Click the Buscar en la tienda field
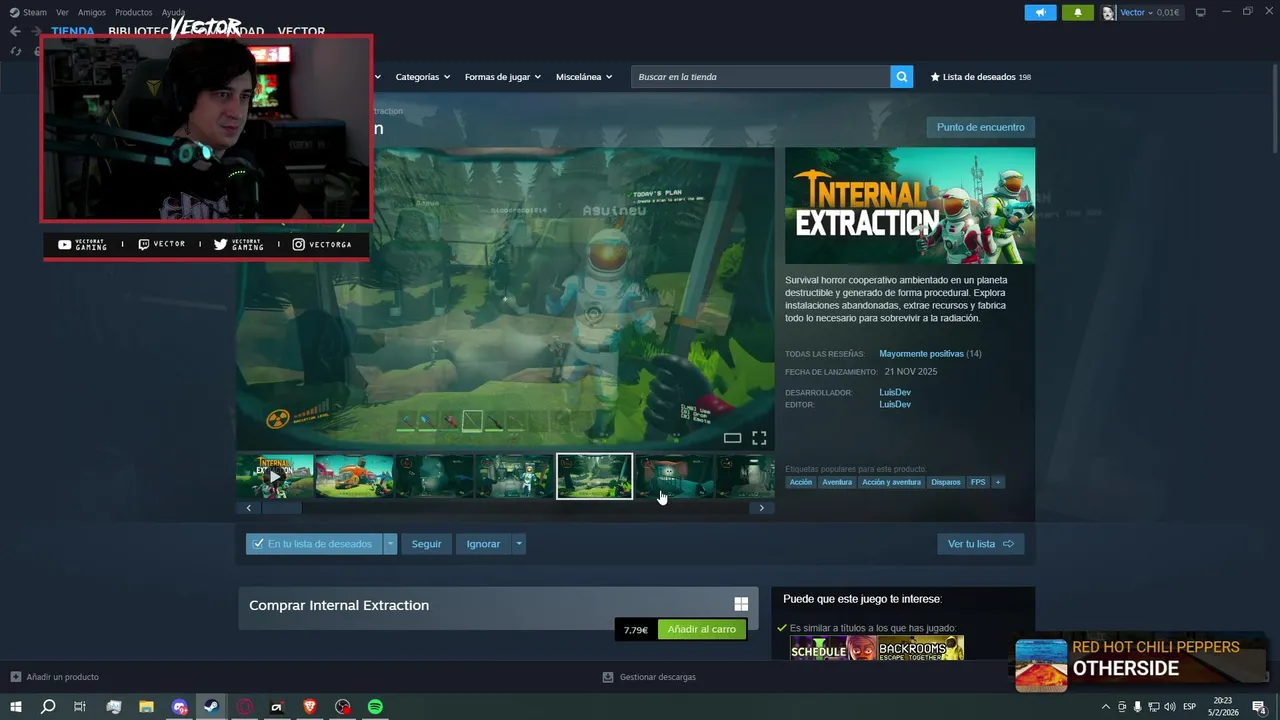Screen dimensions: 1280x720 [x=760, y=77]
